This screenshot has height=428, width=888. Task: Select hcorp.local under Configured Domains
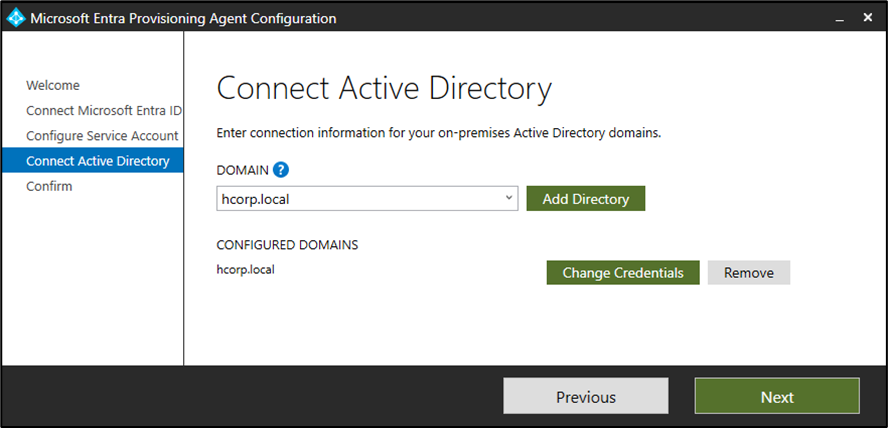point(245,269)
